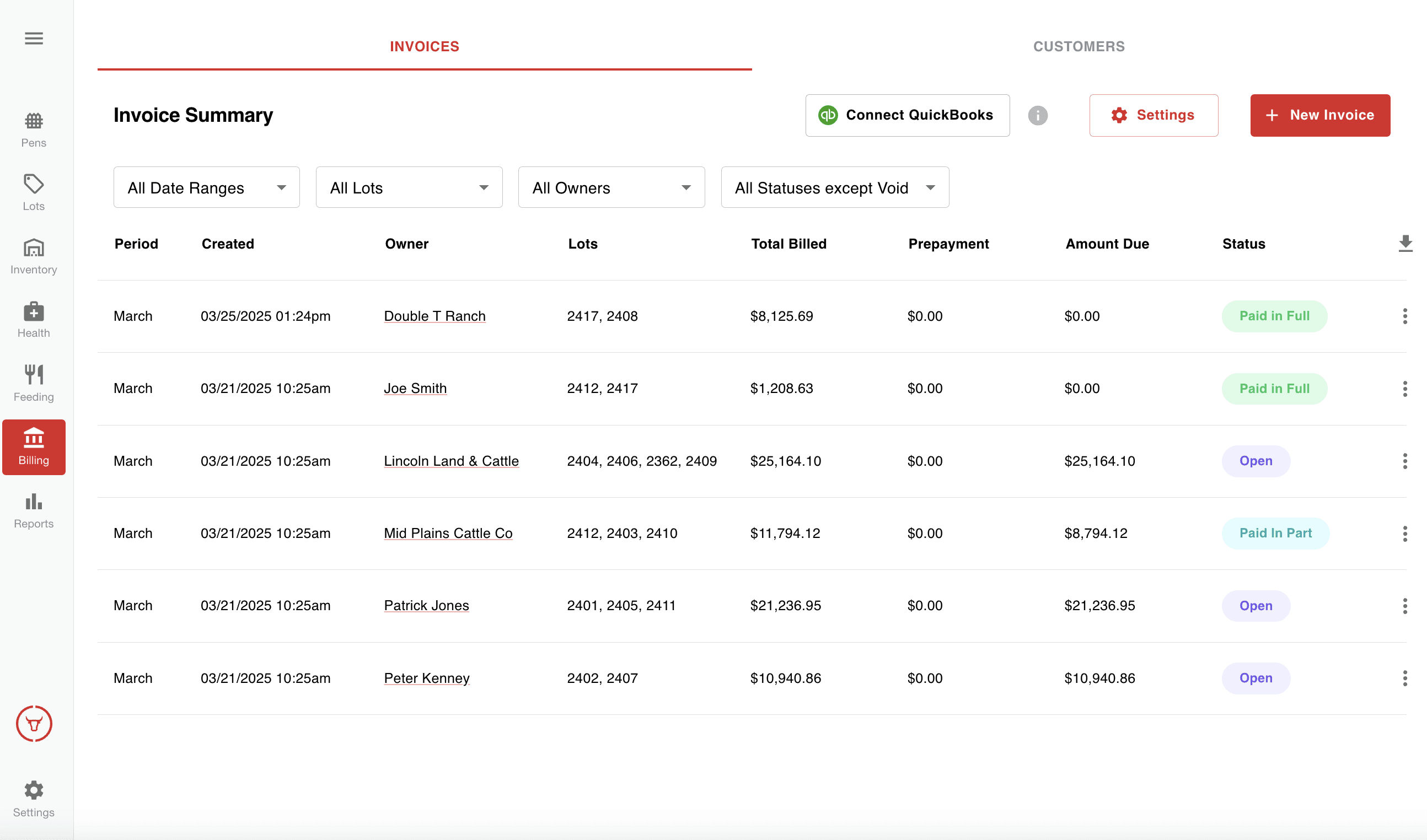Open kebab menu for Peter Kenney invoice
This screenshot has height=840, width=1427.
pyautogui.click(x=1405, y=678)
